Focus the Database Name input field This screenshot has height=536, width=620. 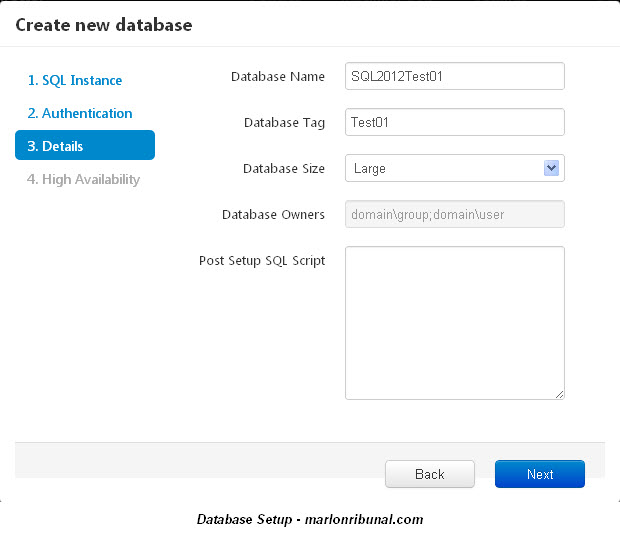[454, 76]
